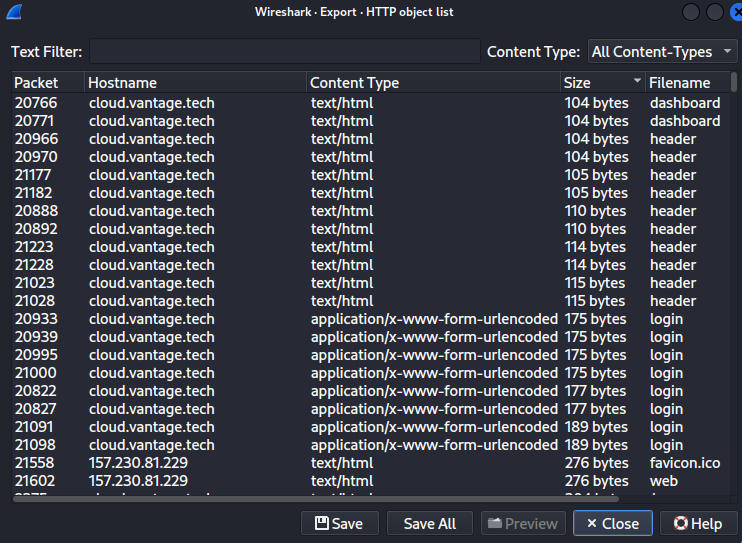Select packet 20939 login row
Image resolution: width=742 pixels, height=543 pixels.
coord(371,337)
